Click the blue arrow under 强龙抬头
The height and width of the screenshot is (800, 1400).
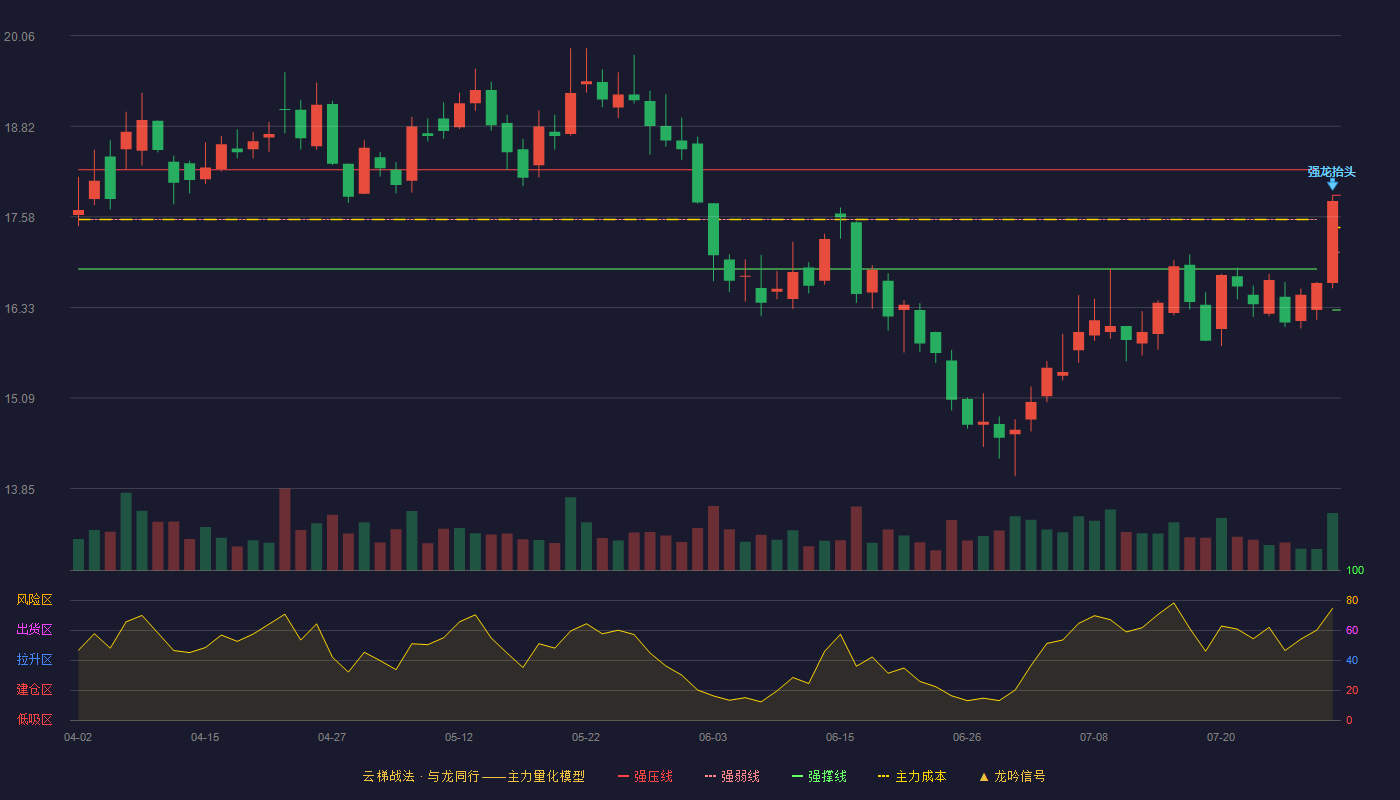[1332, 185]
